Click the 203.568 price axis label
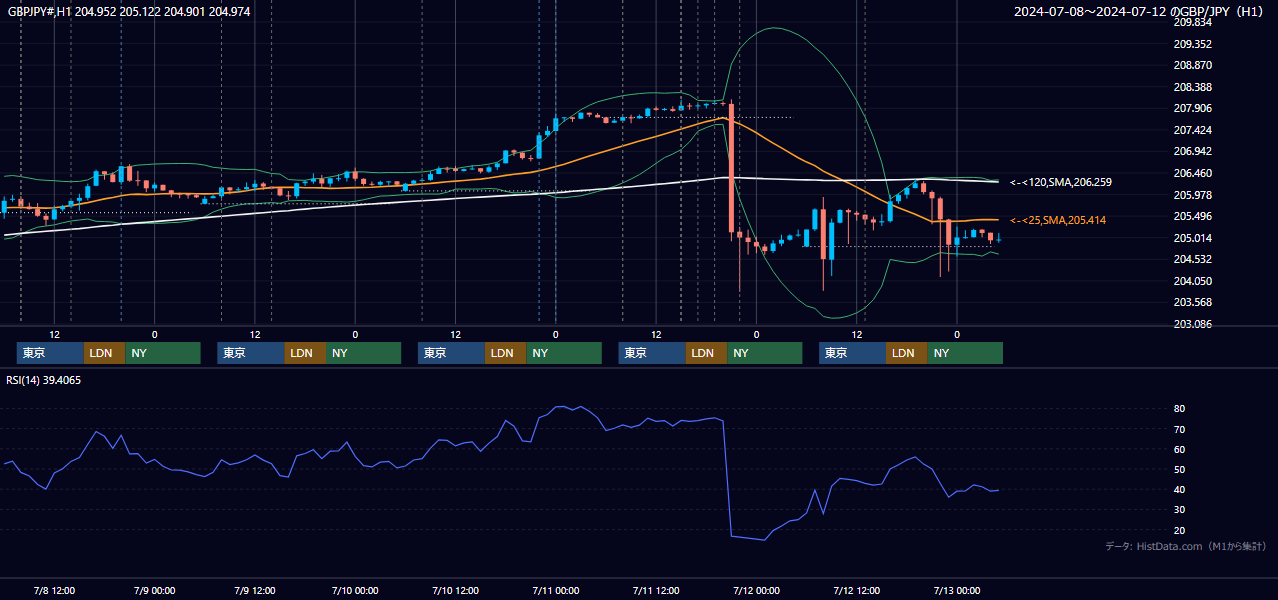 [1192, 302]
